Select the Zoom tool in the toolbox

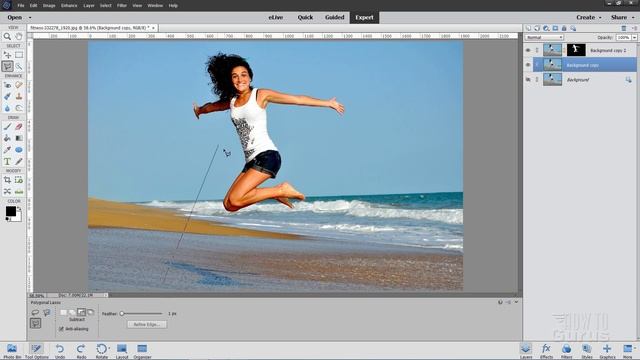click(7, 36)
